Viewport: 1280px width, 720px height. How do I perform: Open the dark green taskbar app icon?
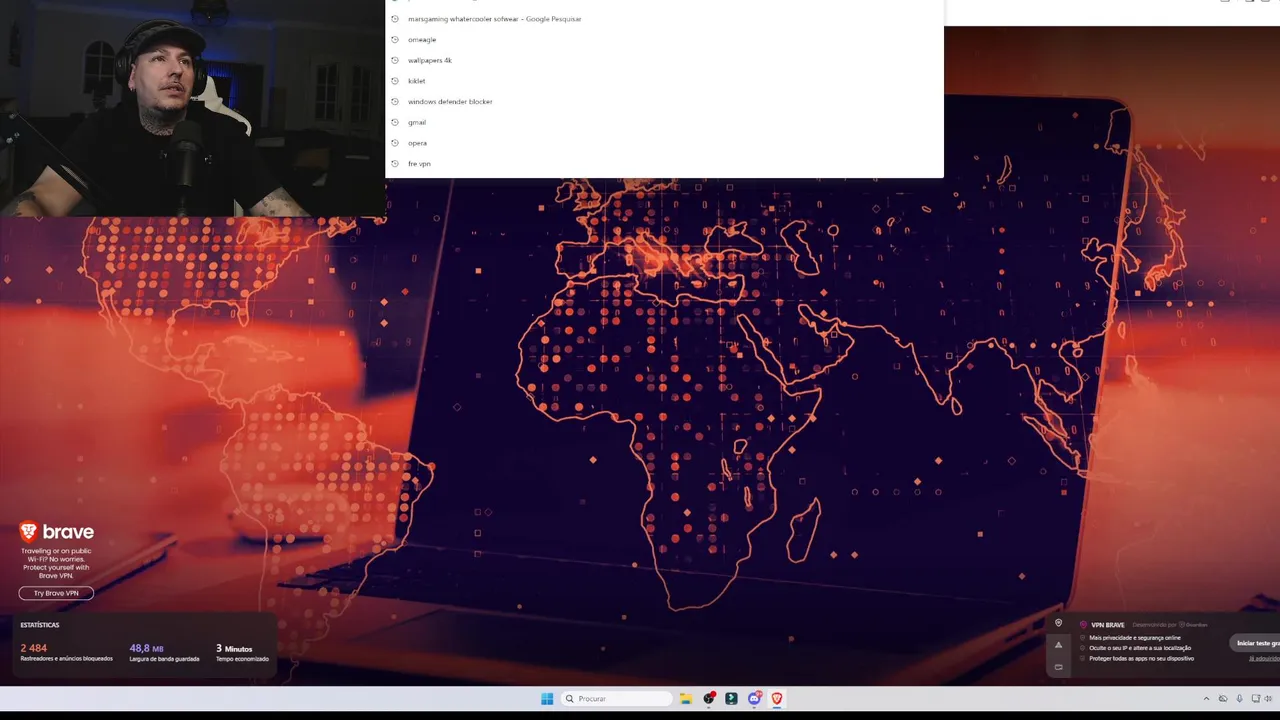[731, 698]
